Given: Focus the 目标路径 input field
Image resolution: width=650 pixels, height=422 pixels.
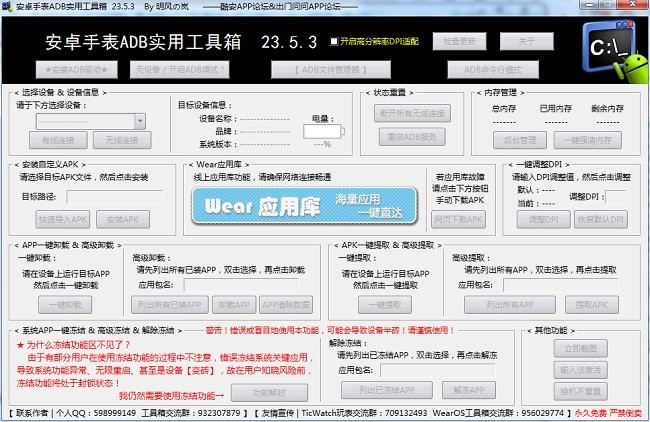Looking at the screenshot, I should coord(107,197).
